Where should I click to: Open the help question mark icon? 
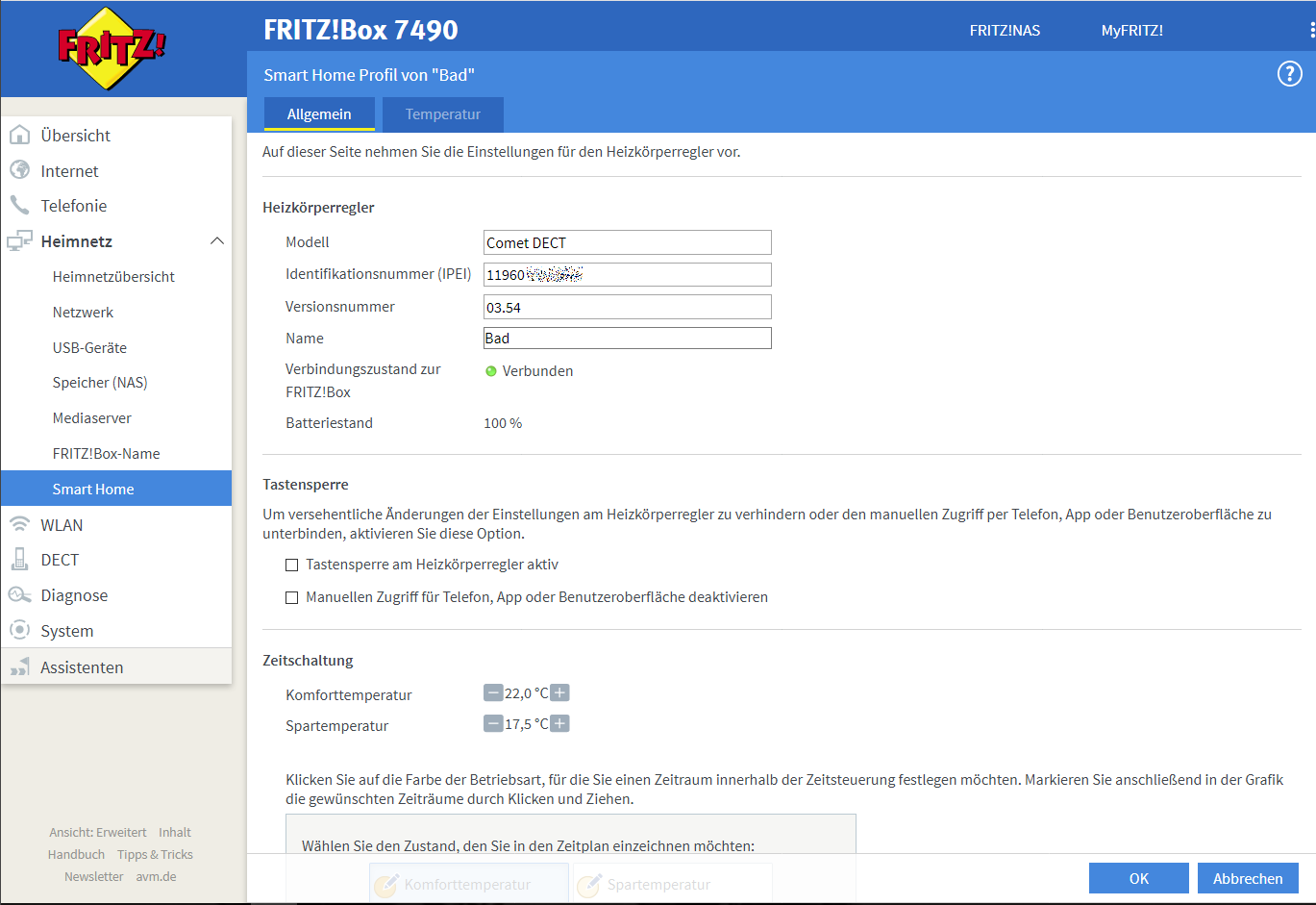pyautogui.click(x=1289, y=74)
